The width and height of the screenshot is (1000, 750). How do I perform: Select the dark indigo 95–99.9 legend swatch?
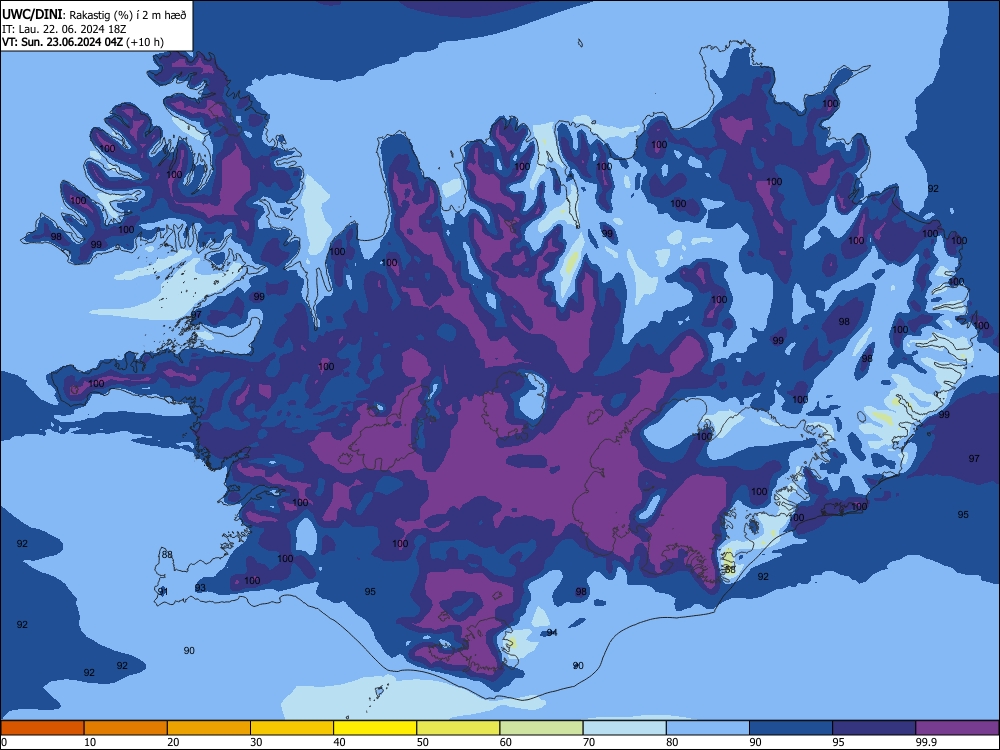click(x=874, y=728)
